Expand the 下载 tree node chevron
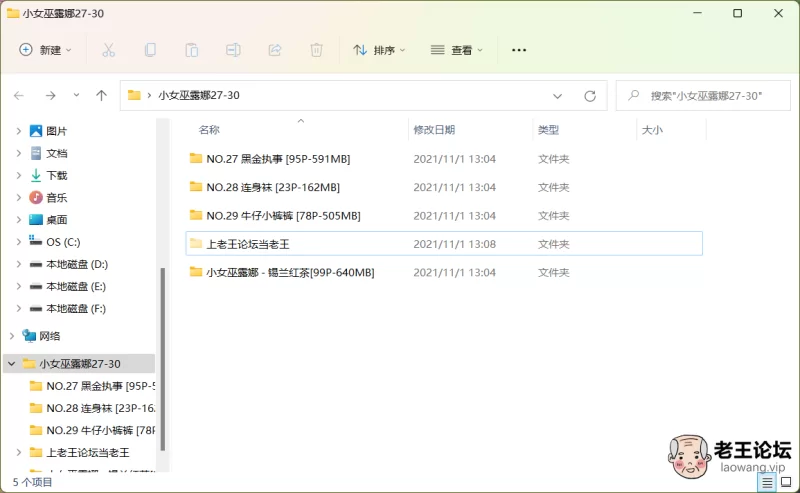The height and width of the screenshot is (493, 800). tap(18, 176)
